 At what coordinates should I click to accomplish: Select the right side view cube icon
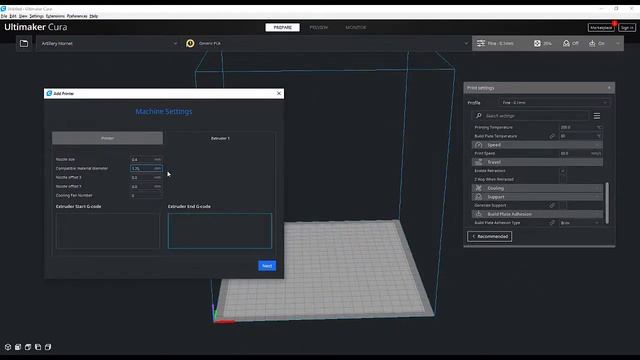point(48,347)
